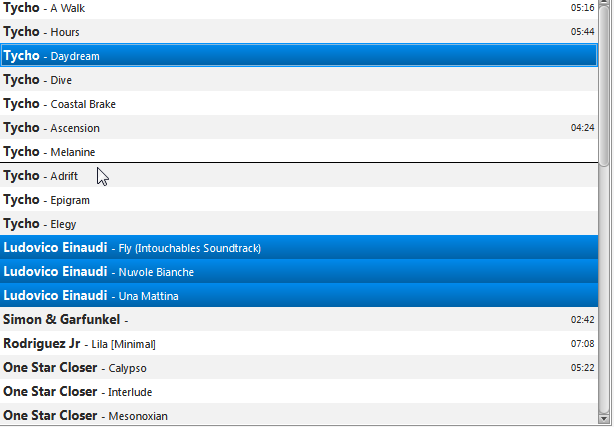614x427 pixels.
Task: Click the 05:16 duration of A Walk
Action: point(582,7)
